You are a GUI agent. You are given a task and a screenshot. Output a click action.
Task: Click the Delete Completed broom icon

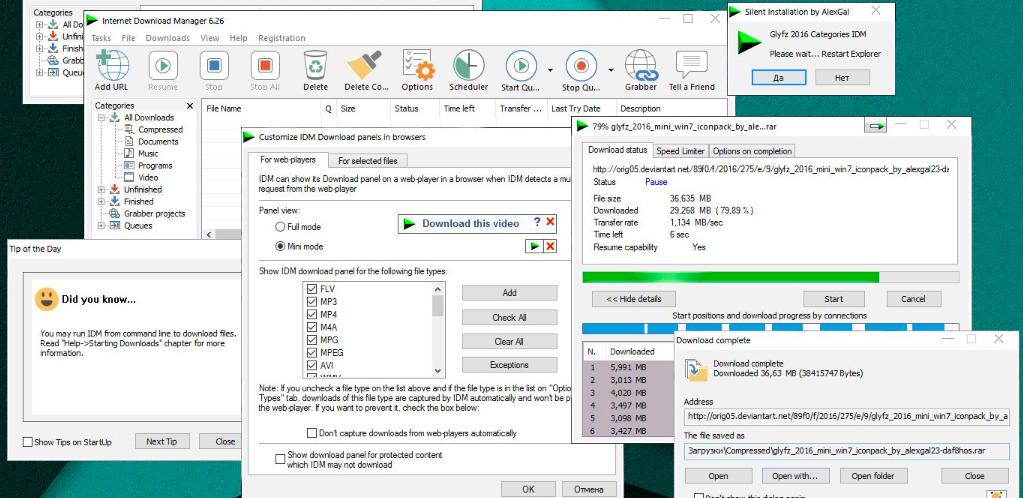click(x=365, y=66)
